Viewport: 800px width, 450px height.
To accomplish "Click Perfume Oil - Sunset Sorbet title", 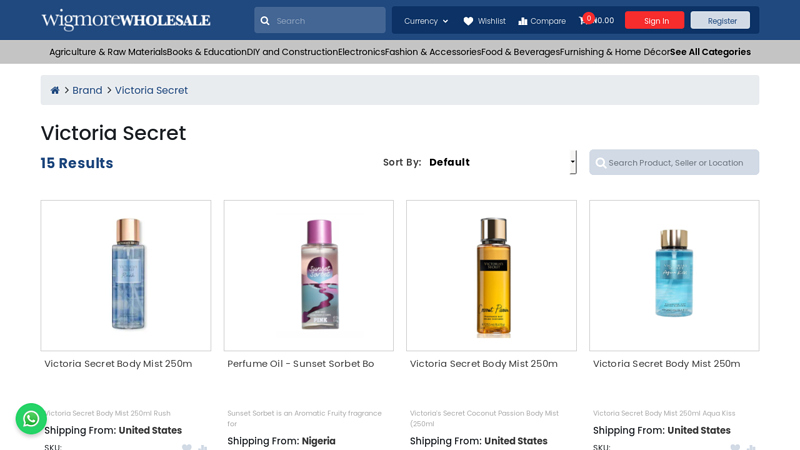I will click(301, 364).
